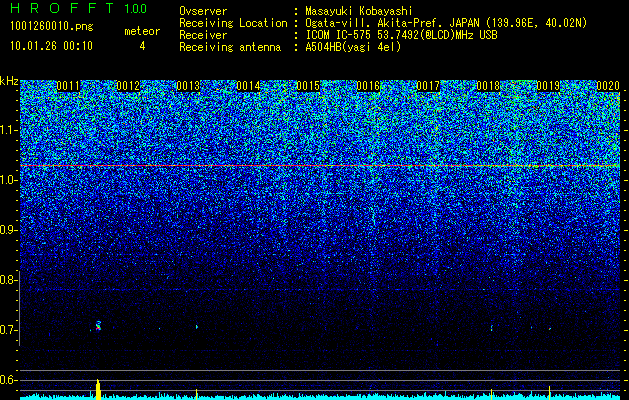Click the 'Receiver' field label
The image size is (629, 400).
tap(203, 35)
